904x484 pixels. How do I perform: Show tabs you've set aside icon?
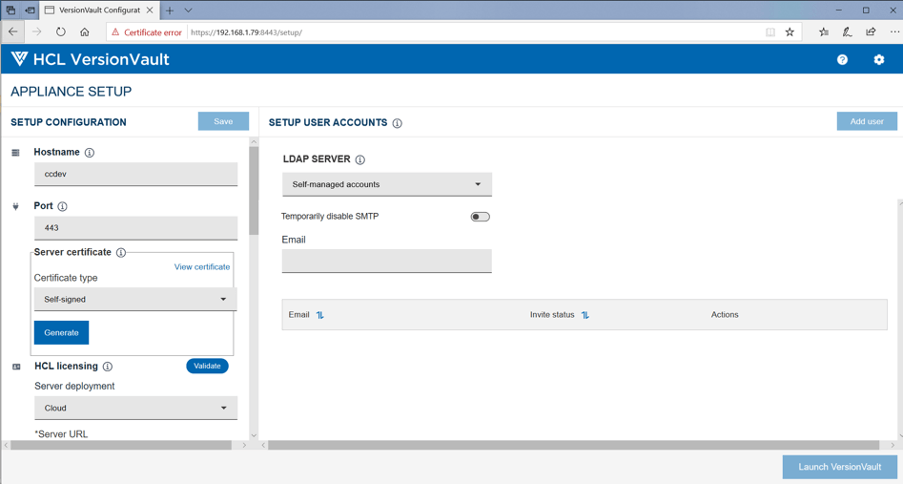click(10, 10)
